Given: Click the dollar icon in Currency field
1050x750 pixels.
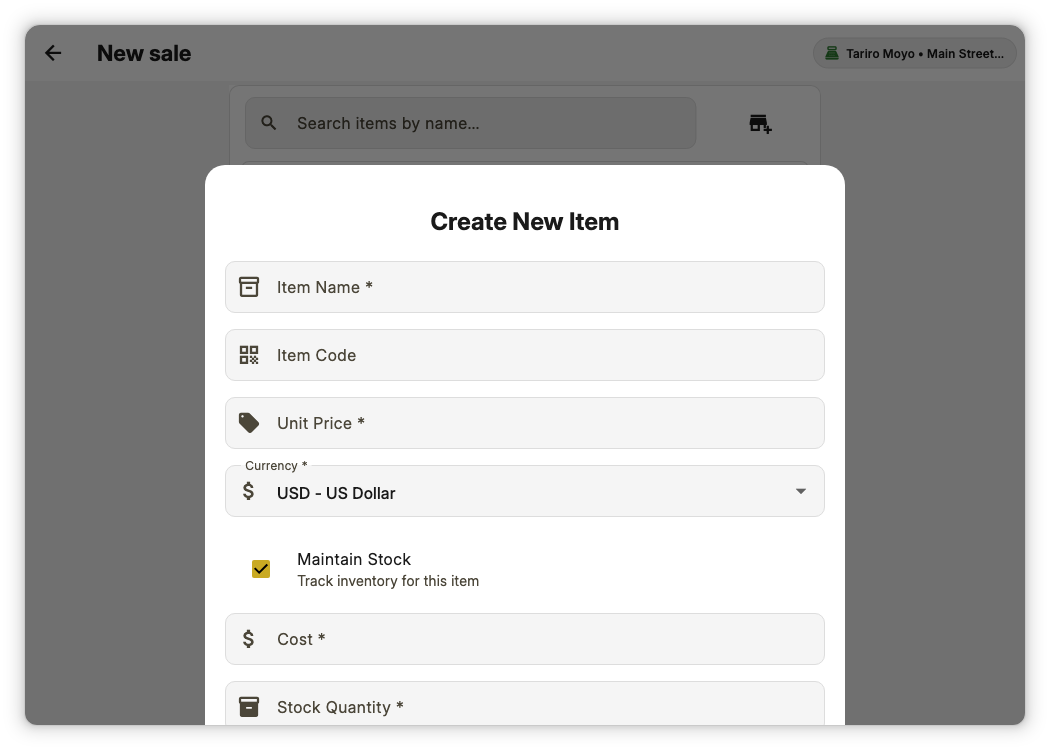Looking at the screenshot, I should [248, 492].
